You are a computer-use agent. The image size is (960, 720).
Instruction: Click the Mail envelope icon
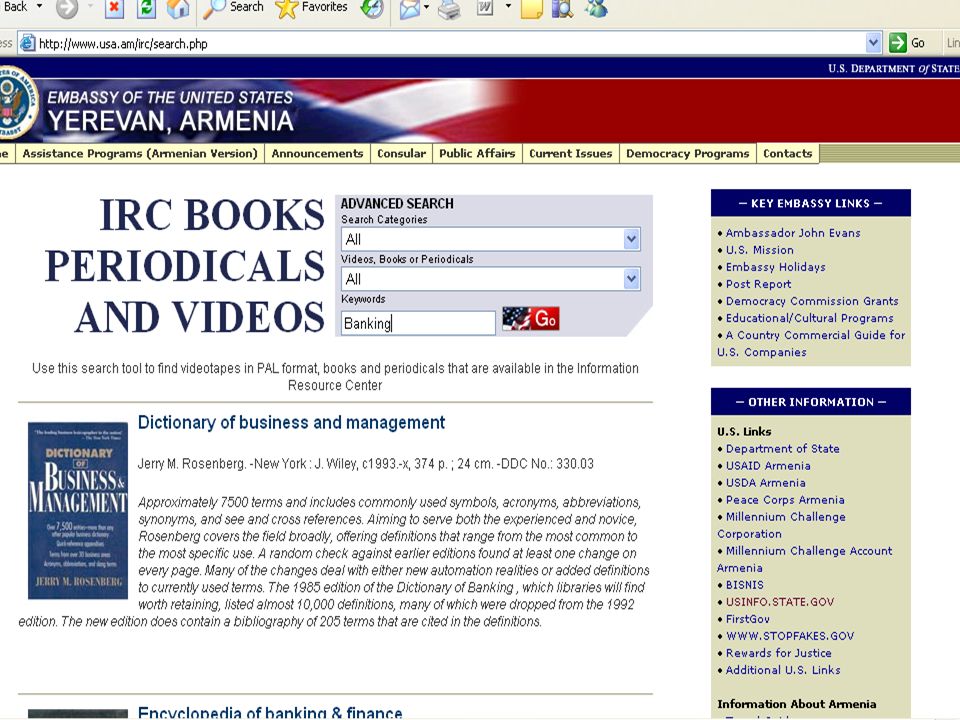(409, 9)
